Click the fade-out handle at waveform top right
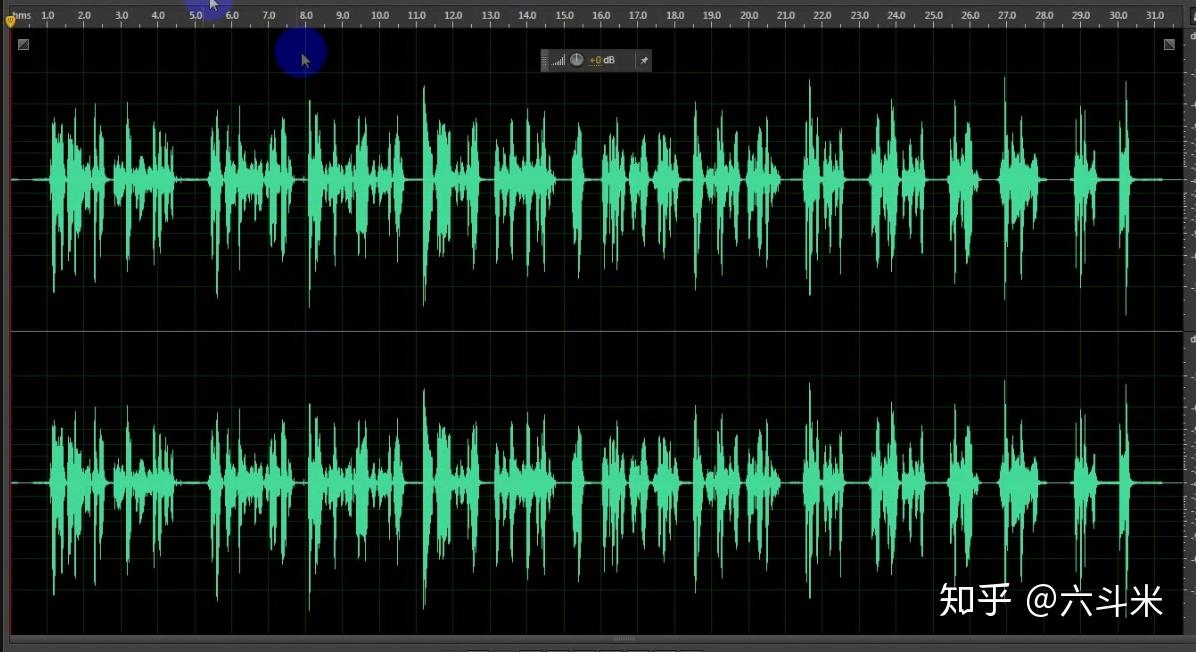1196x652 pixels. coord(1169,45)
